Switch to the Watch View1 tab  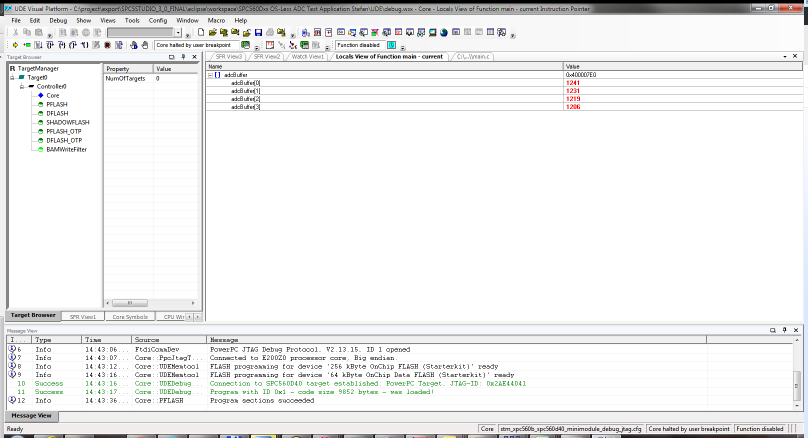[x=307, y=57]
